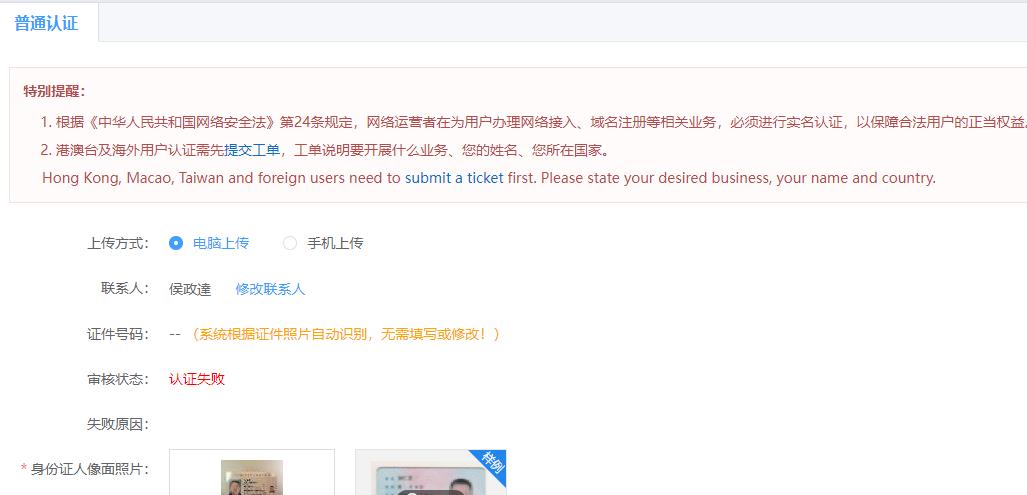1027x495 pixels.
Task: Open the 普通认证 tab
Action: [x=47, y=23]
